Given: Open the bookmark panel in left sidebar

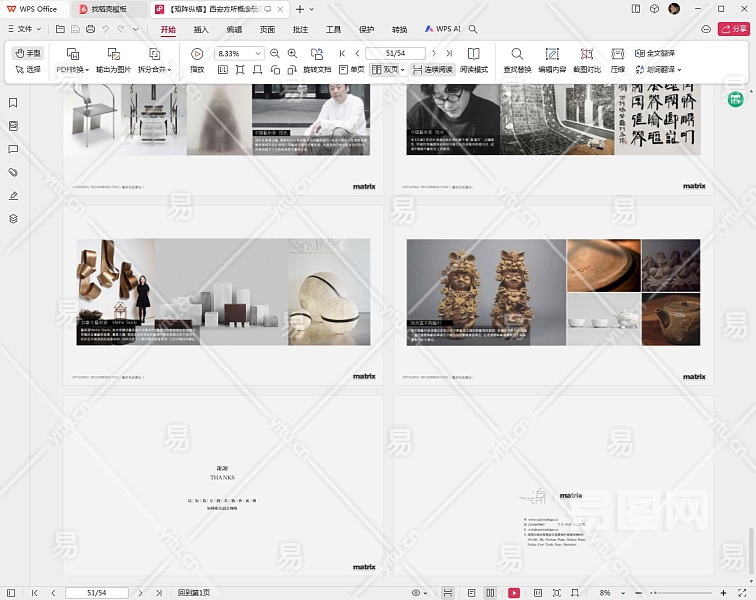Looking at the screenshot, I should click(x=13, y=103).
